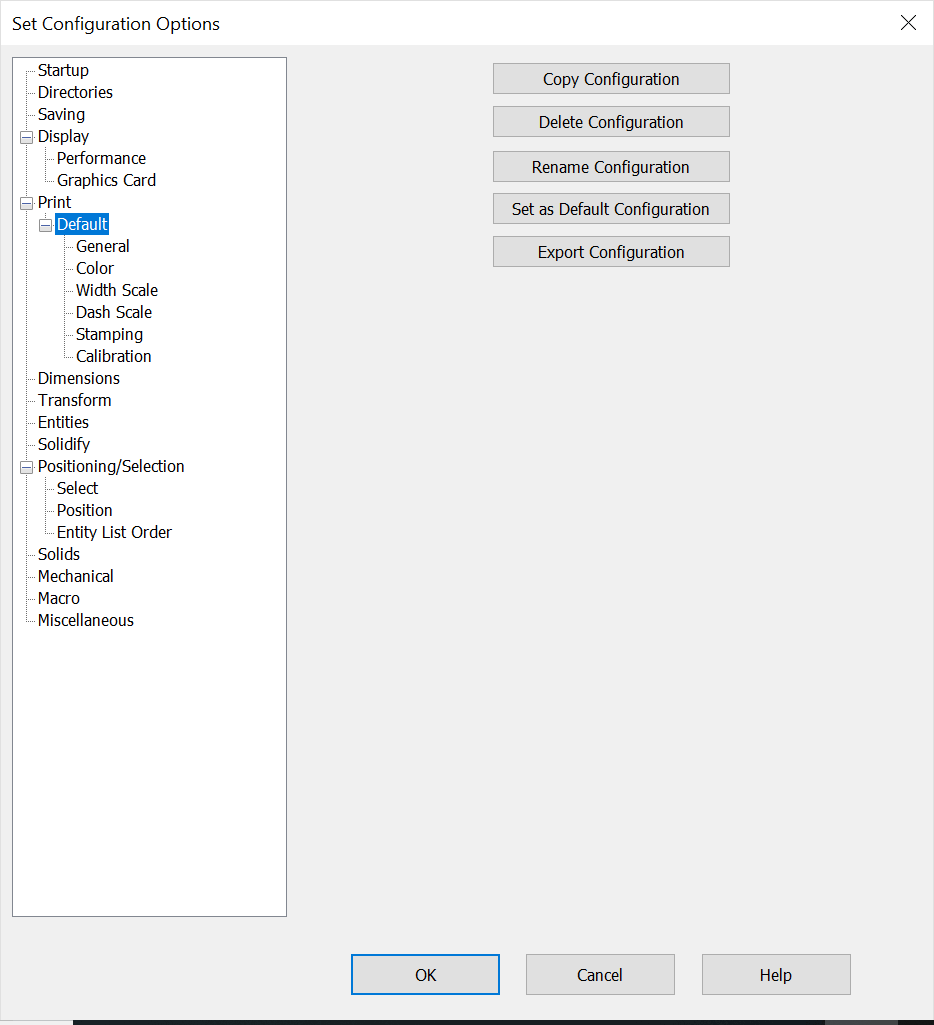
Task: Open the Miscellaneous settings page
Action: click(x=85, y=620)
